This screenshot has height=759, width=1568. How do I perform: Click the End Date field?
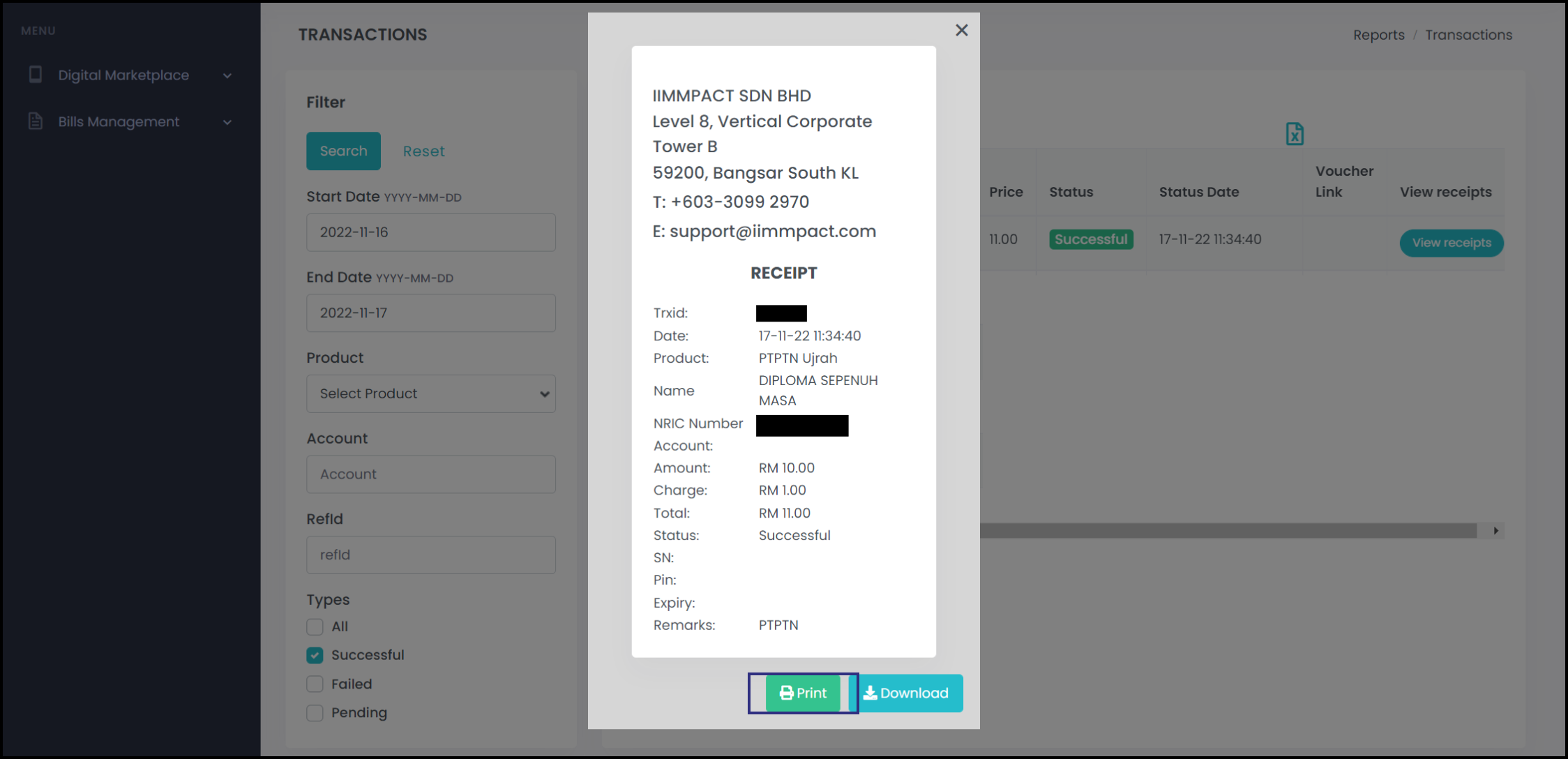click(x=431, y=313)
